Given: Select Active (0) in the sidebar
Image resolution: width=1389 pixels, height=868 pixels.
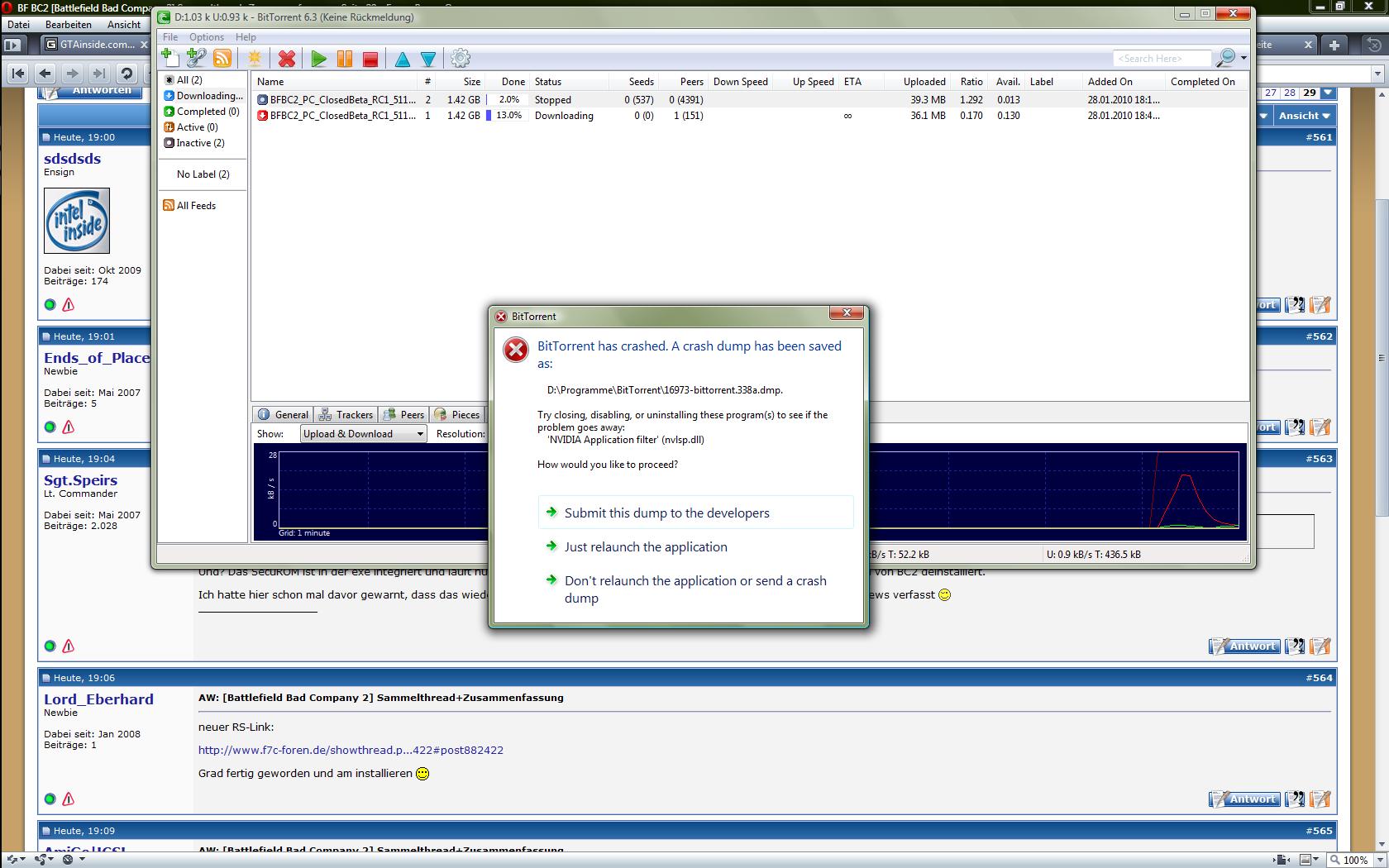Looking at the screenshot, I should 191,127.
